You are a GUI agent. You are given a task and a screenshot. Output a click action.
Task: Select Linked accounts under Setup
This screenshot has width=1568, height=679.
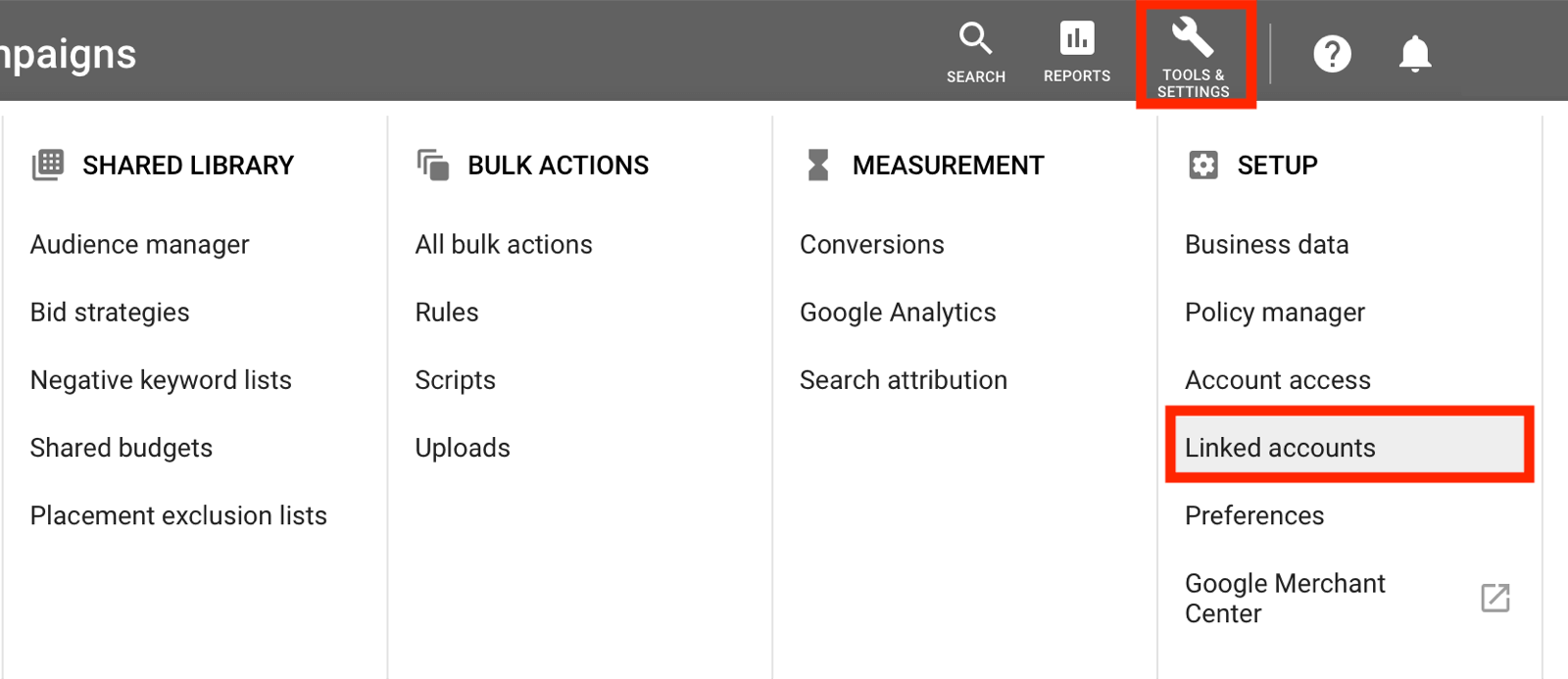(1280, 448)
